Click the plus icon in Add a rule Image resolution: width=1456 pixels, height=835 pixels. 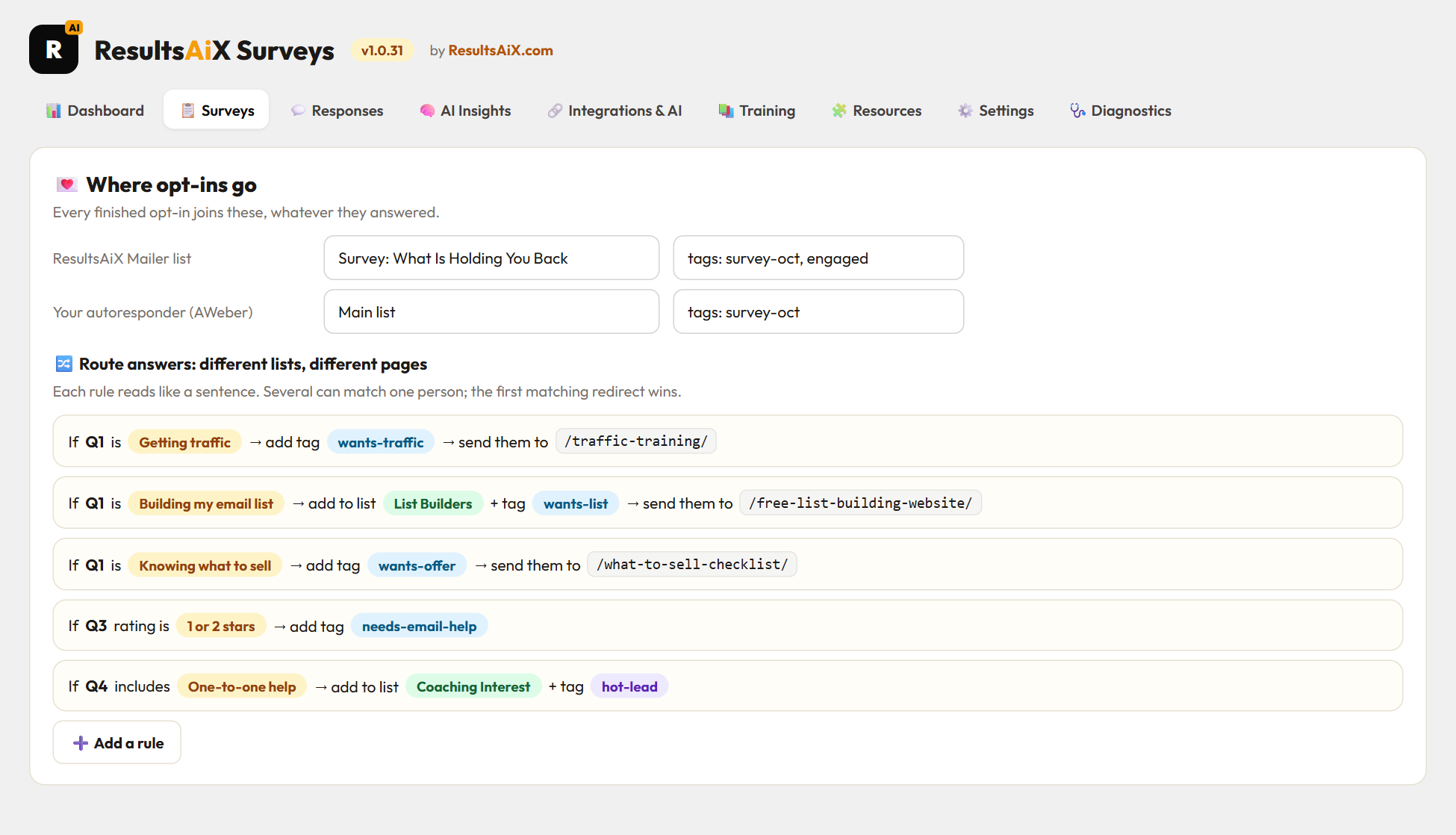[81, 743]
